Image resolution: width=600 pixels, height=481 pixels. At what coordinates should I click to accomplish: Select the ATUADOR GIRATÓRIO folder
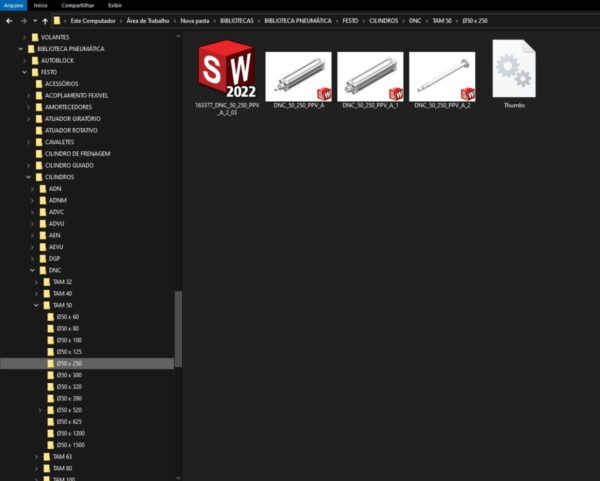68,119
